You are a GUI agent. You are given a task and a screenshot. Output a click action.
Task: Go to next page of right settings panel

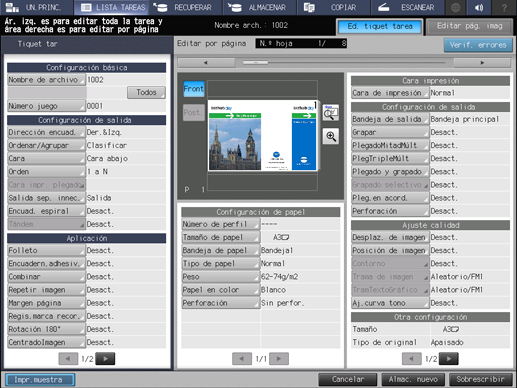coord(449,359)
